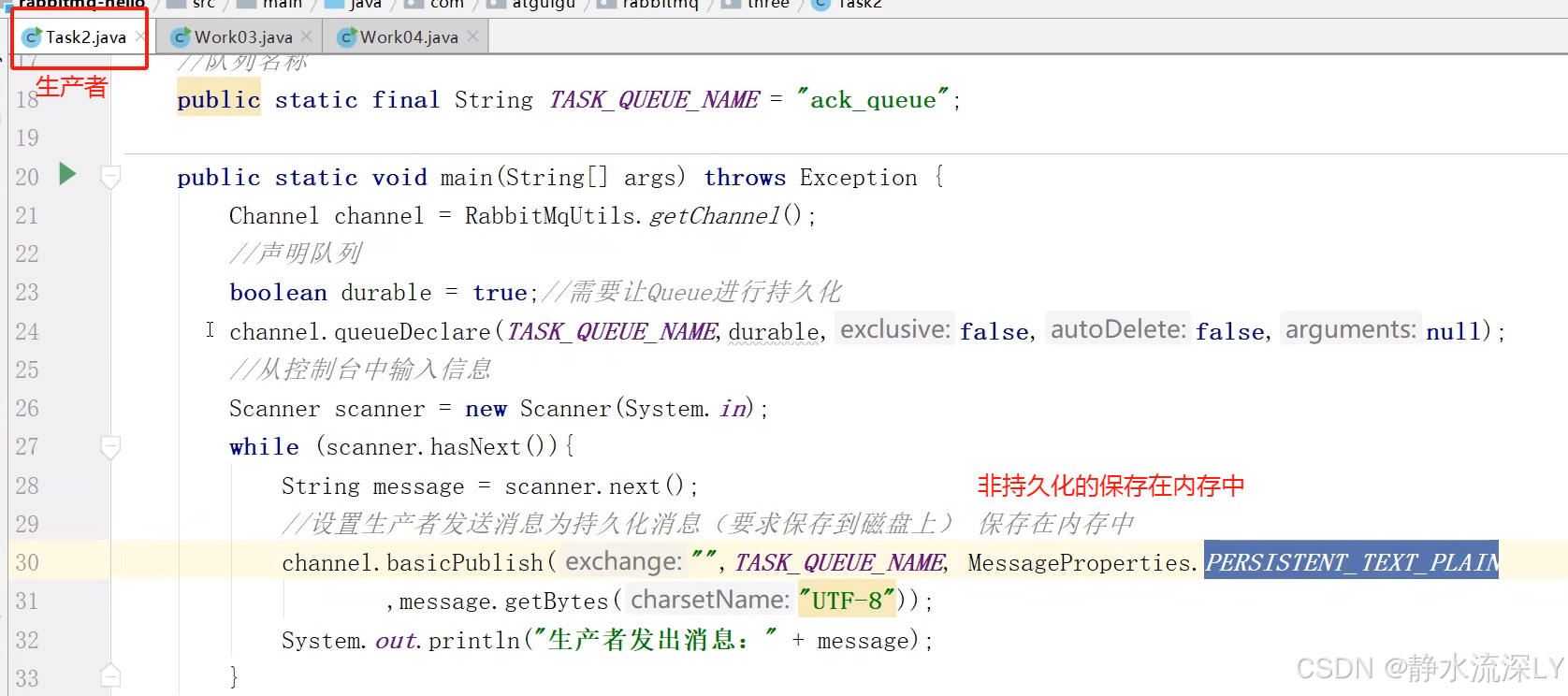Click the Java class icon on Task2.java tab
This screenshot has height=696, width=1568.
coord(32,37)
